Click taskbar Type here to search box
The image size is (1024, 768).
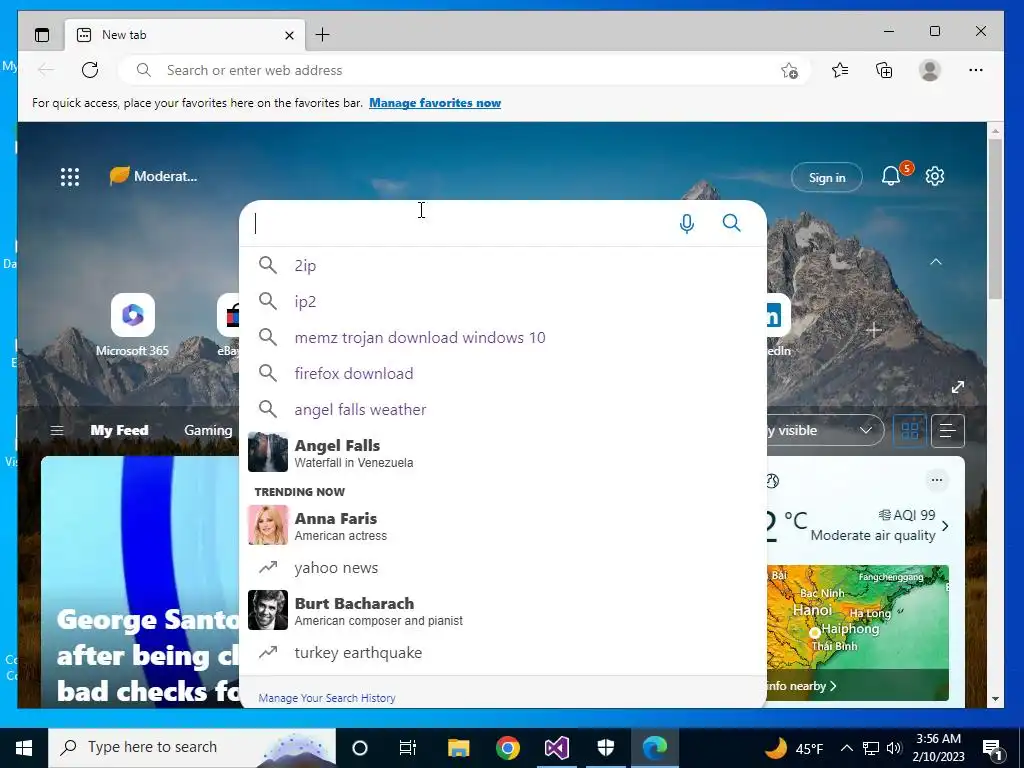pyautogui.click(x=192, y=747)
